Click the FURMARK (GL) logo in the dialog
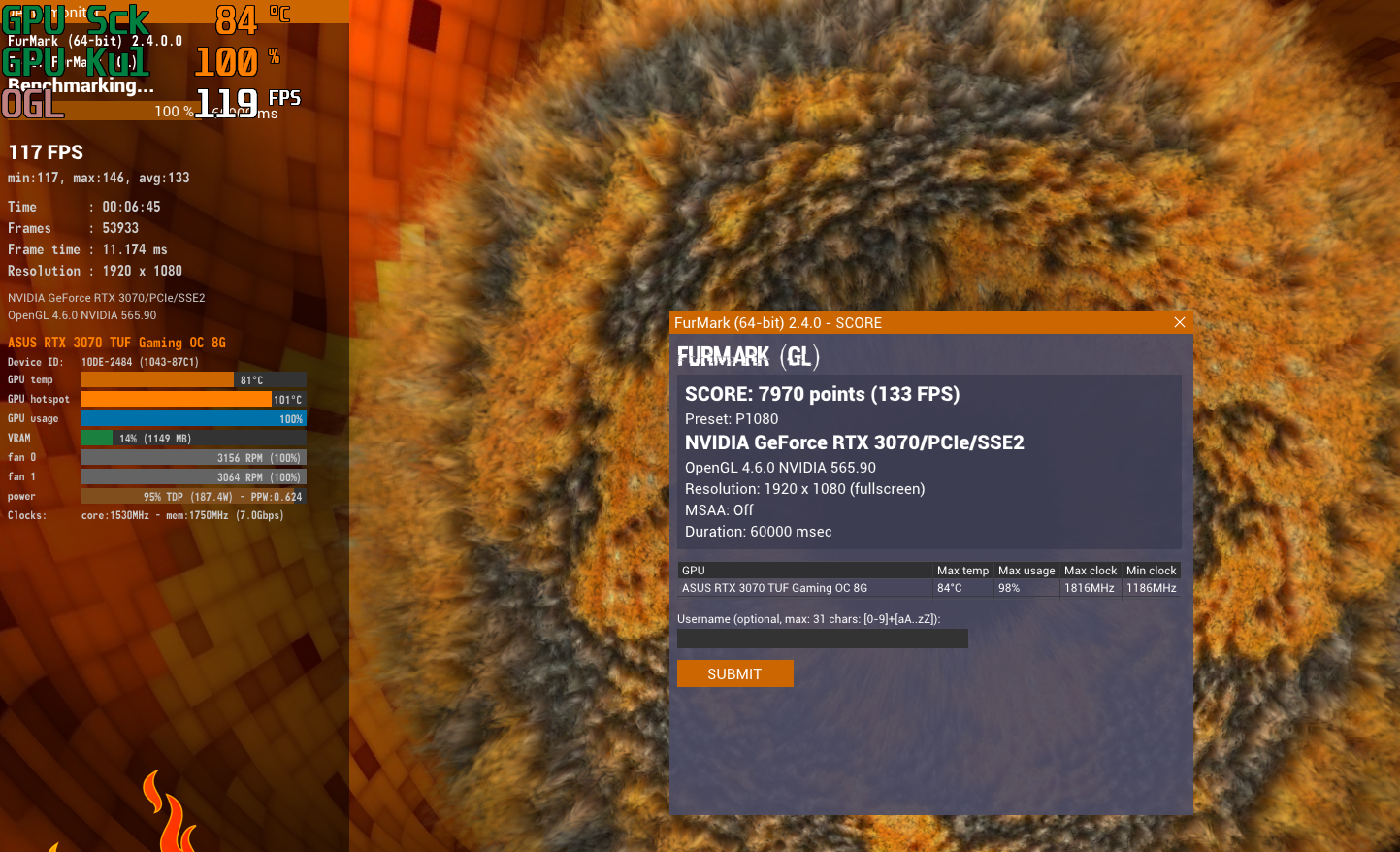The width and height of the screenshot is (1400, 852). (748, 357)
